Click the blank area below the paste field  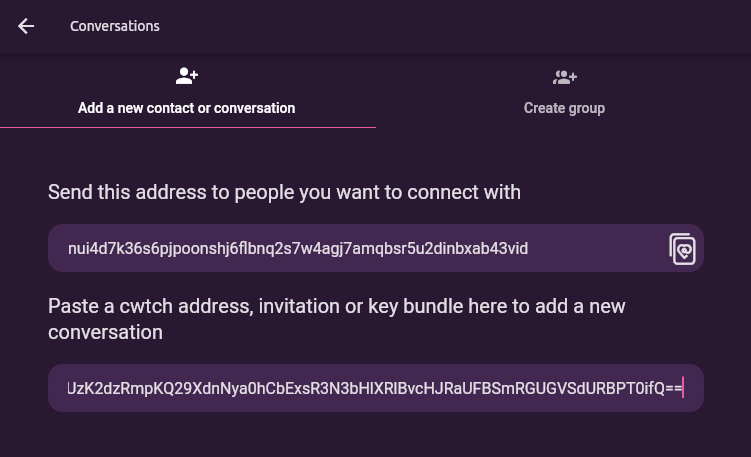[x=376, y=435]
